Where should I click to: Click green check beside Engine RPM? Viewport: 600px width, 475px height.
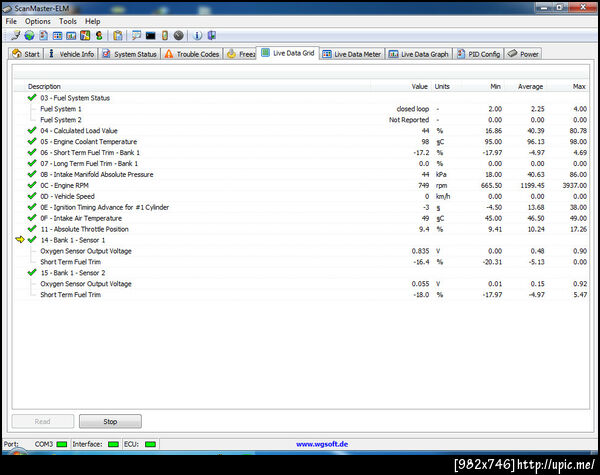pyautogui.click(x=32, y=185)
